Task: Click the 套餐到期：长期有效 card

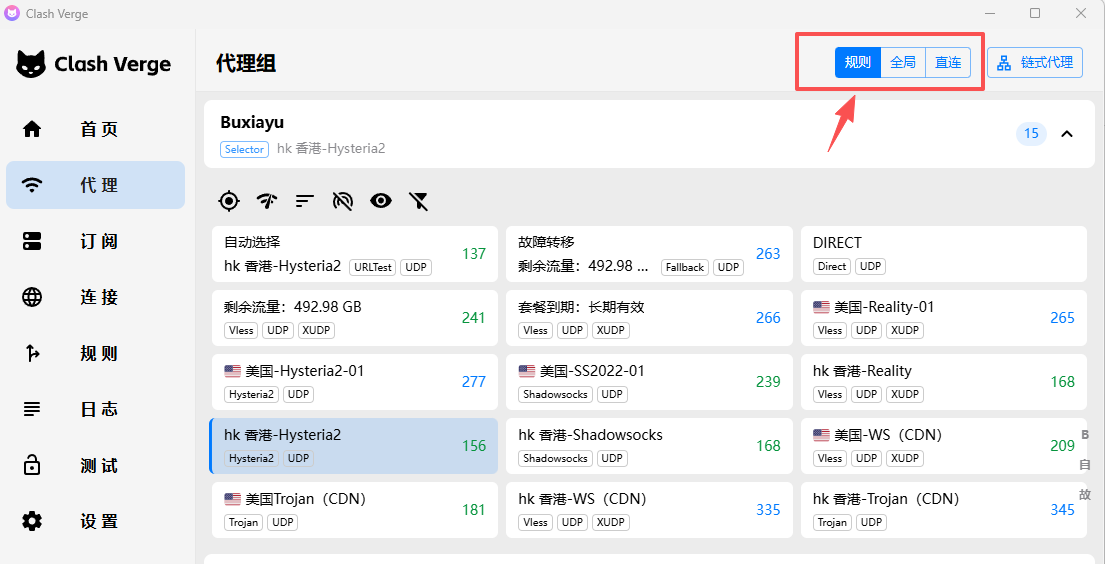Action: click(648, 318)
